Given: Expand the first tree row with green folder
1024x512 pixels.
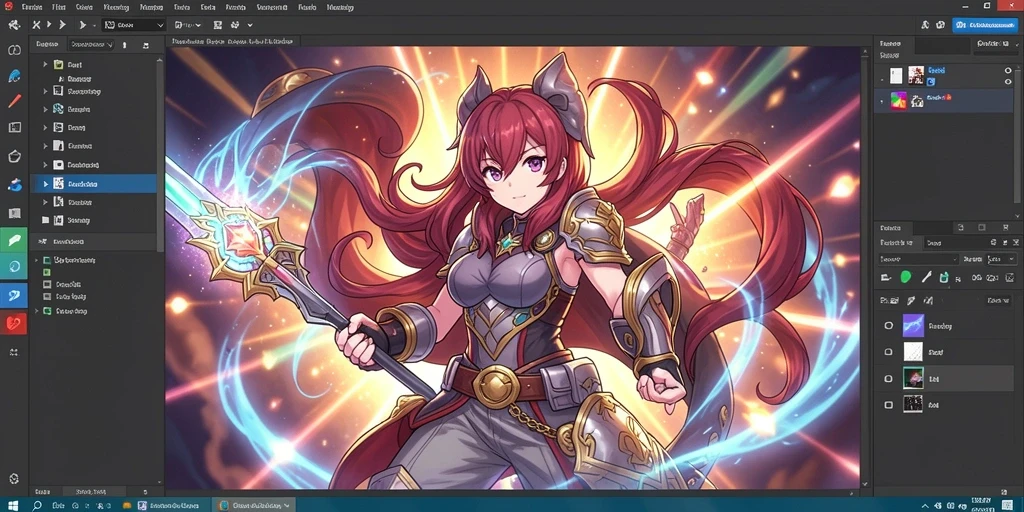Looking at the screenshot, I should (45, 65).
